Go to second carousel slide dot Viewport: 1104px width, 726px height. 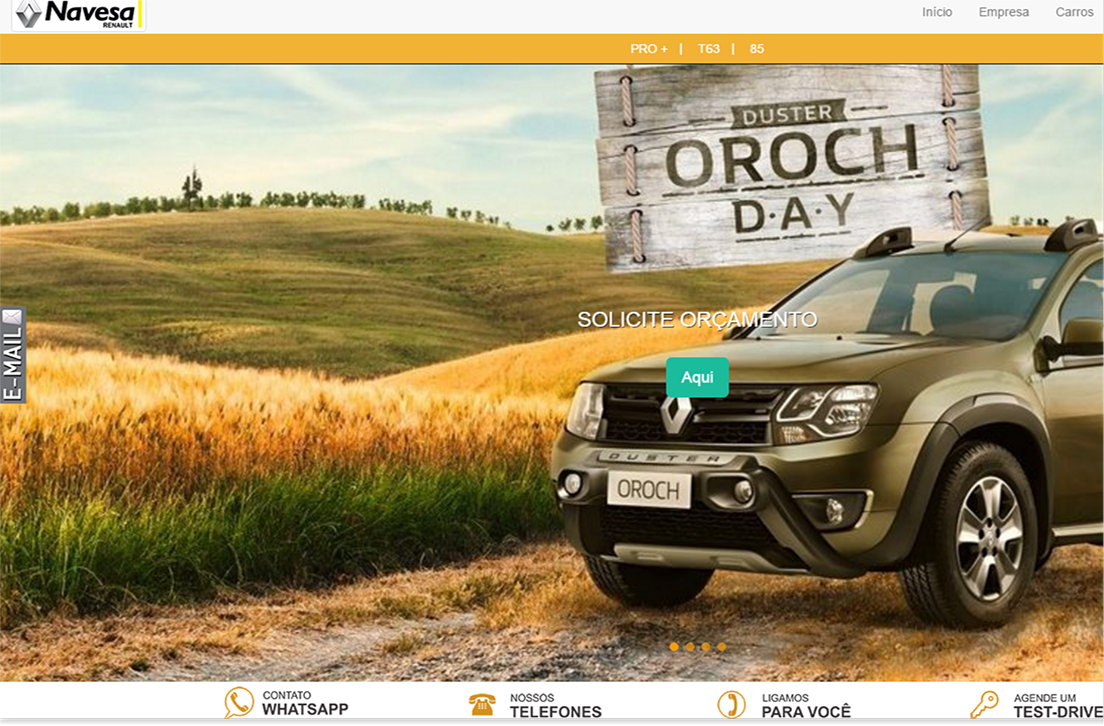(x=690, y=646)
